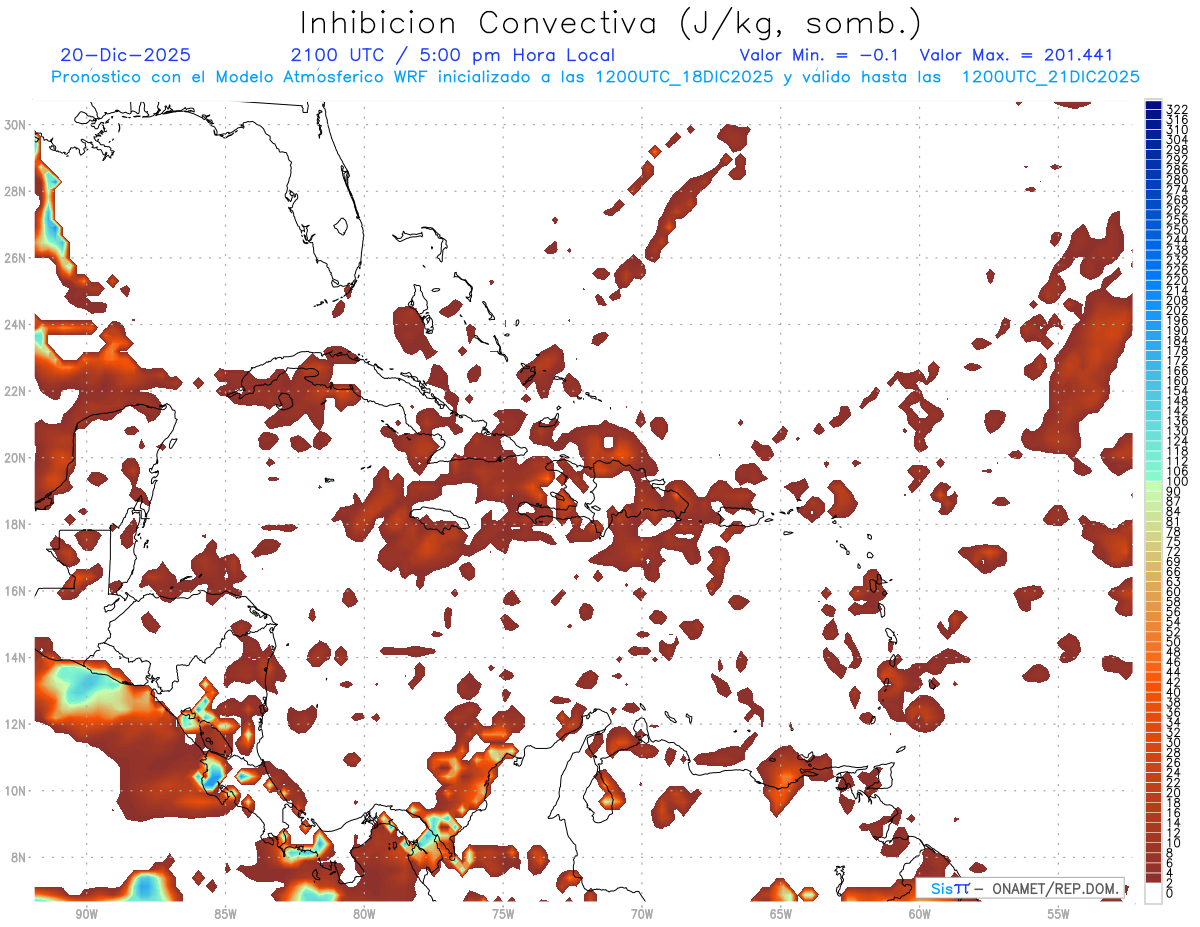Click the '16N' latitude label
Viewport: 1200px width, 927px height.
pos(17,590)
